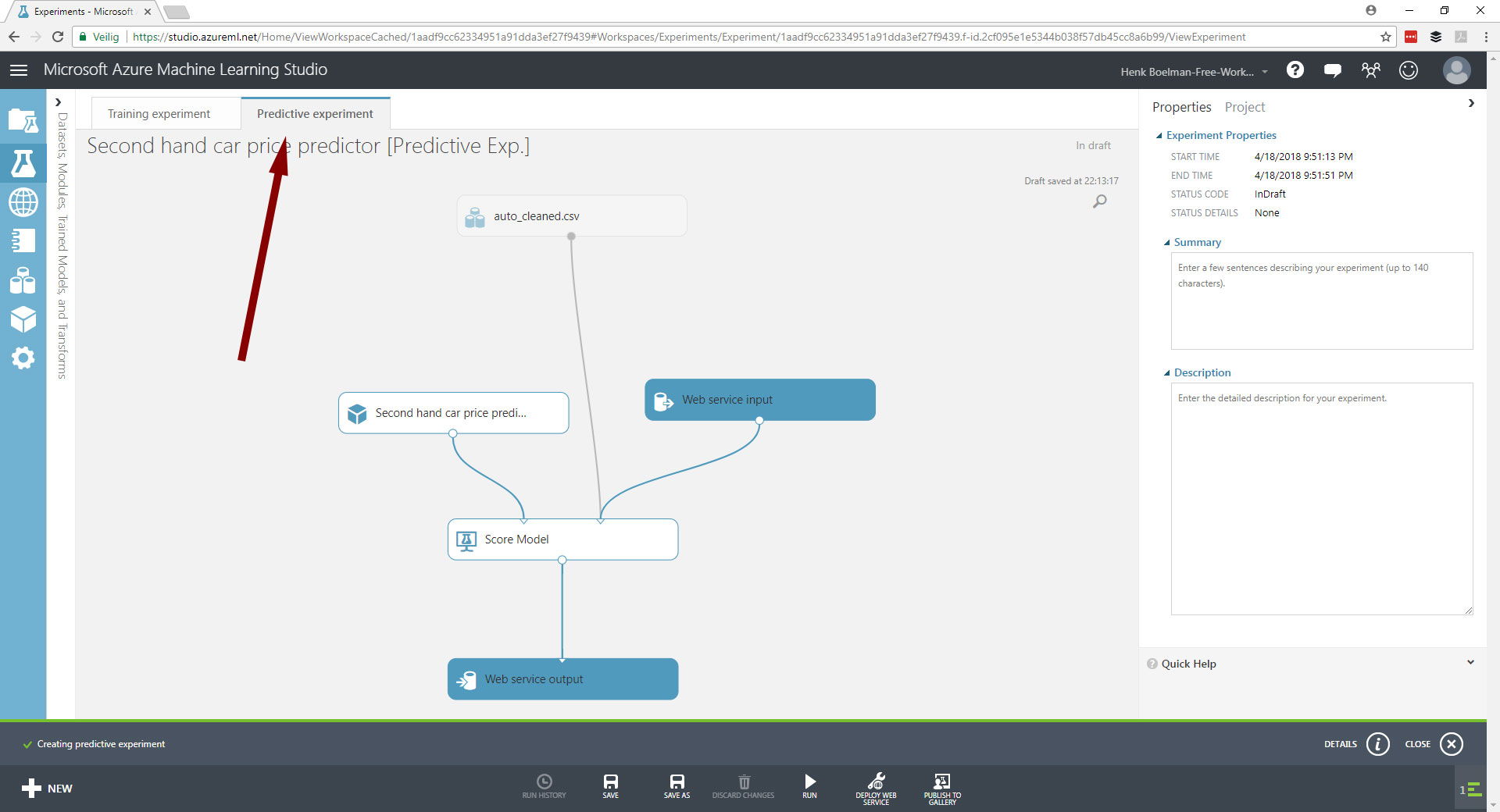
Task: Open the Projects sidebar icon
Action: 23,121
